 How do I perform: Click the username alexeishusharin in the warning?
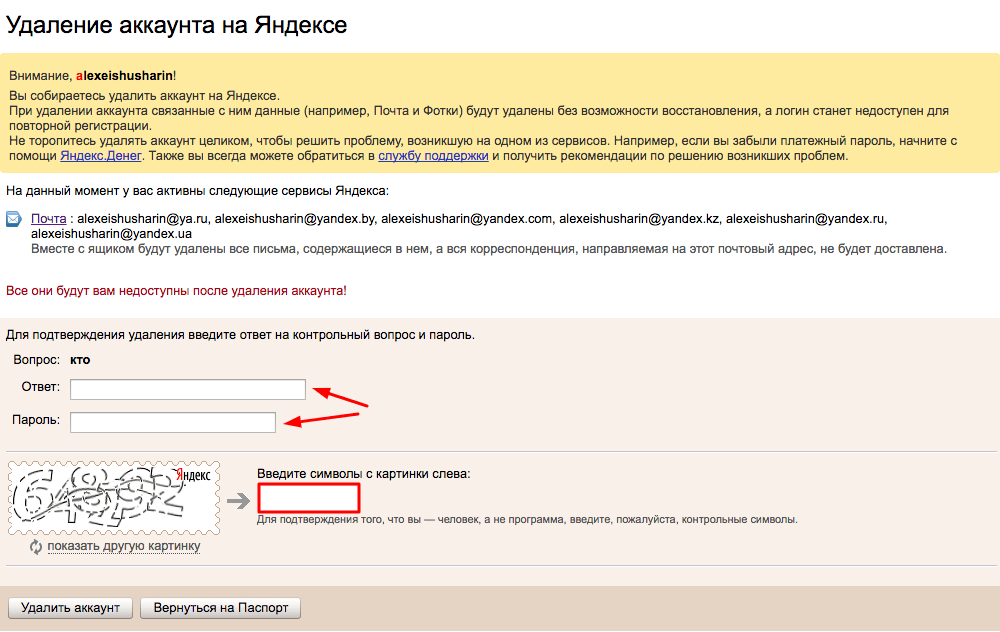click(124, 76)
